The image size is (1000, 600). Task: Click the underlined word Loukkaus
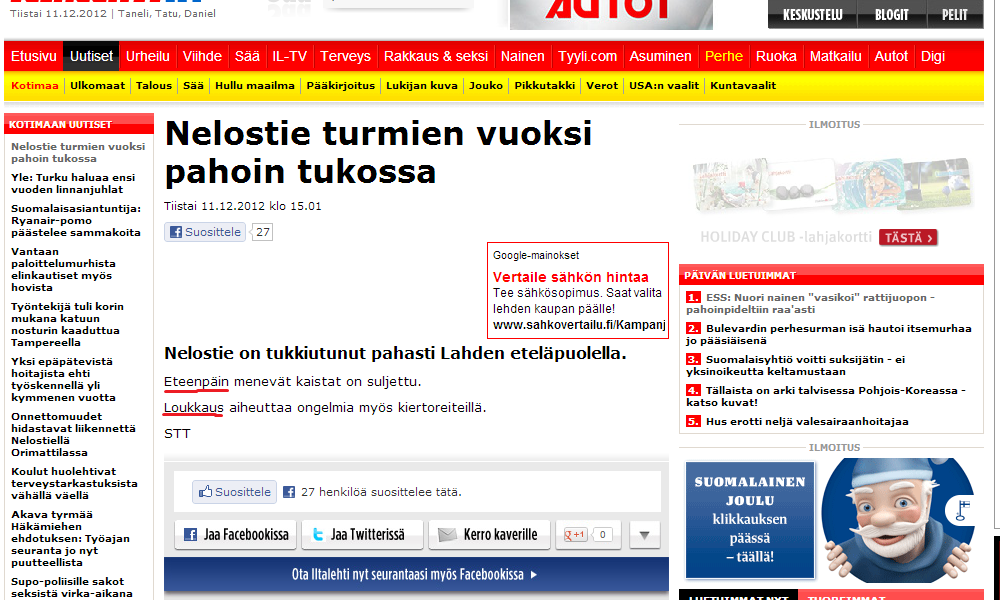click(194, 407)
